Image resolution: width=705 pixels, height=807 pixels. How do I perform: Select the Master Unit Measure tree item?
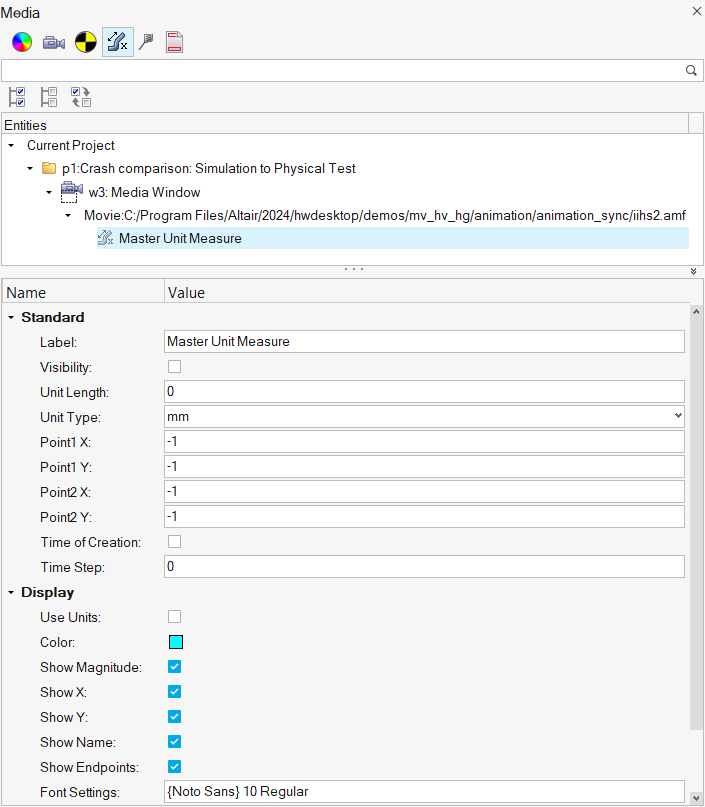pyautogui.click(x=180, y=238)
